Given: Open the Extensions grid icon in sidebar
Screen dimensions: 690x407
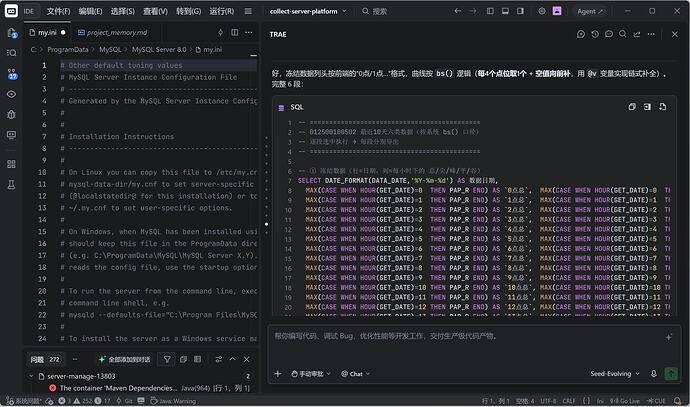Looking at the screenshot, I should [11, 164].
